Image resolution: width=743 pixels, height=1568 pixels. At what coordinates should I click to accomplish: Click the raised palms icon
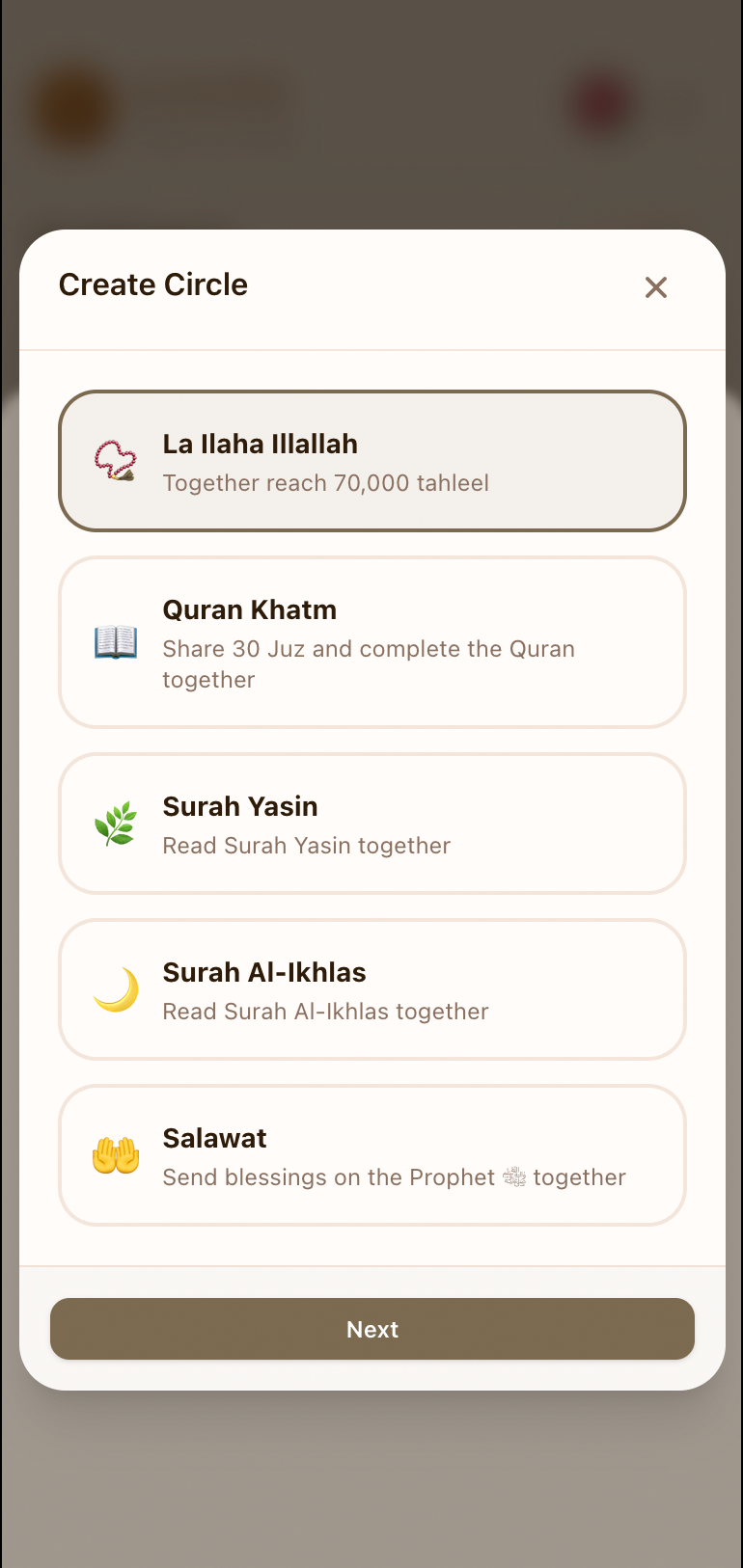(116, 1155)
